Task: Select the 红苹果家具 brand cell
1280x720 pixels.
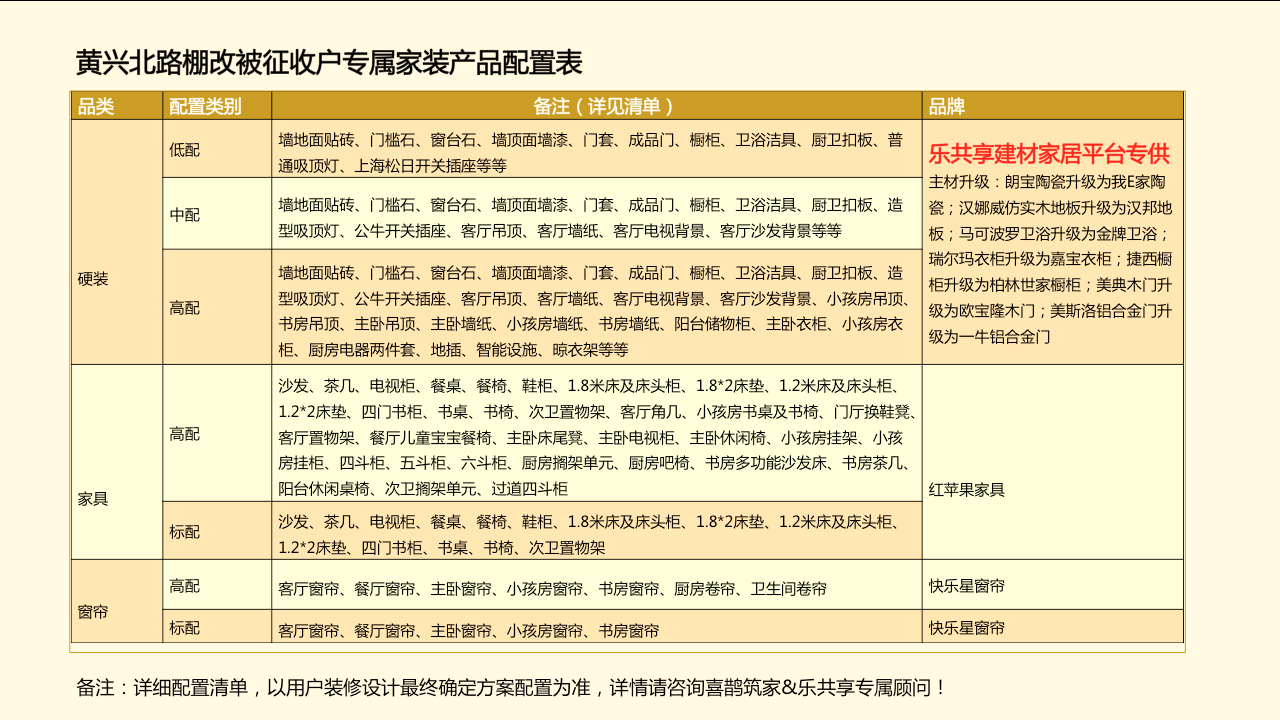Action: 967,490
